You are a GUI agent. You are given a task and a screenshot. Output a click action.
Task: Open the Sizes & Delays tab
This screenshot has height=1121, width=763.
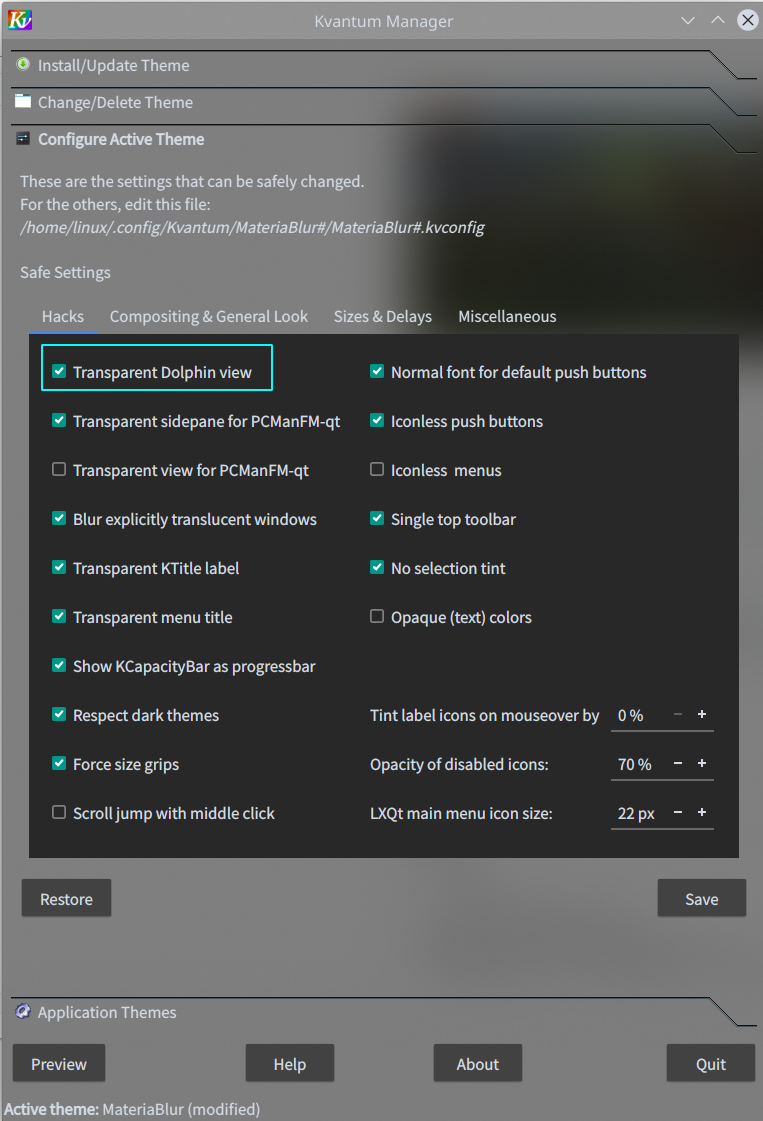click(382, 317)
